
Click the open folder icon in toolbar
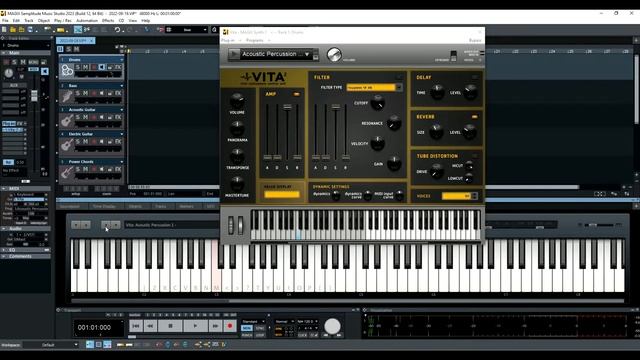[x=13, y=29]
